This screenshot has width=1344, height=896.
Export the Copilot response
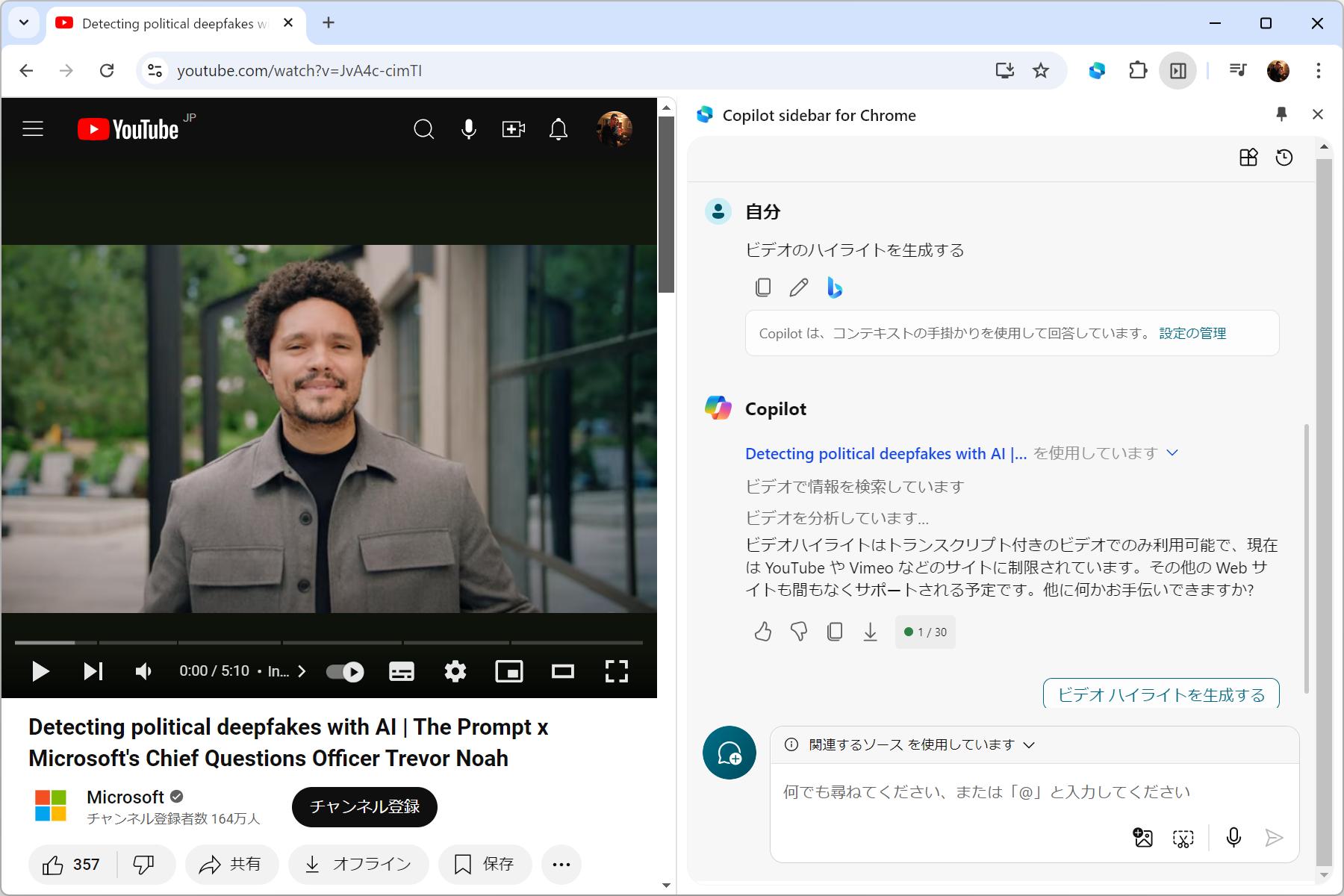pos(871,632)
